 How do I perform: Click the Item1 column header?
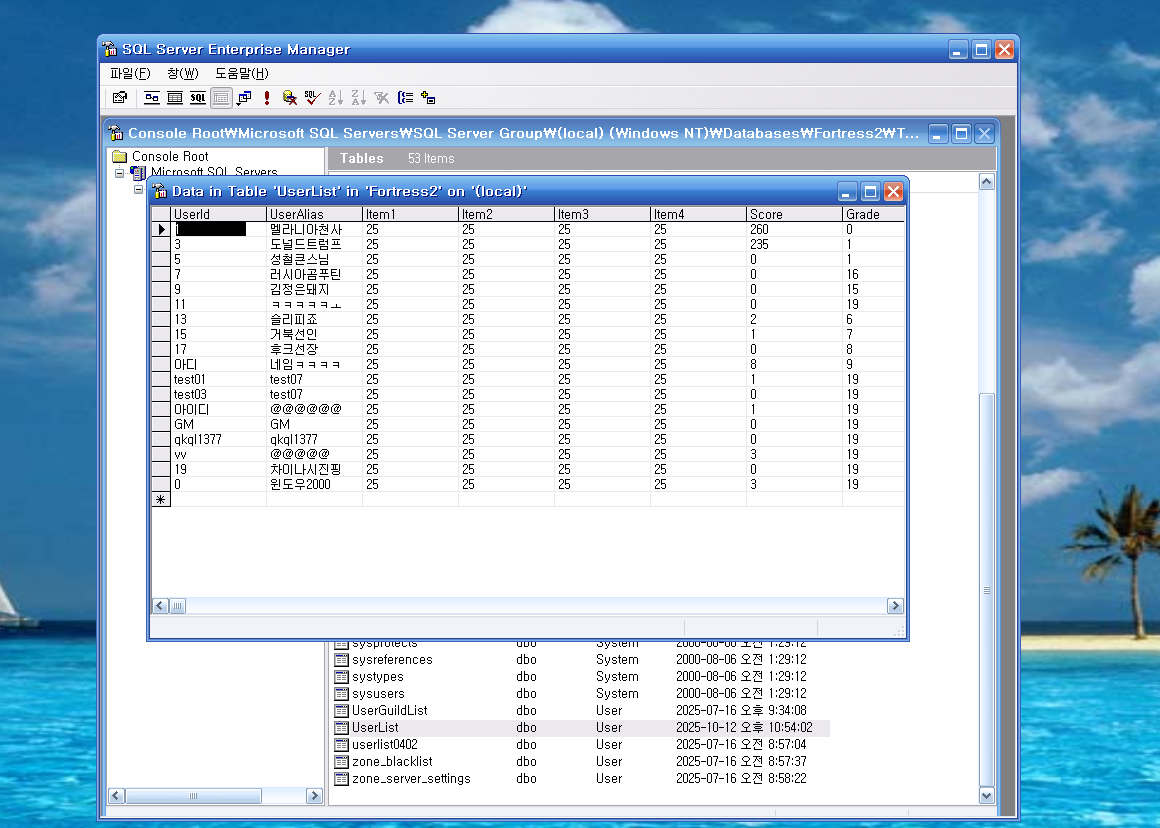(411, 214)
